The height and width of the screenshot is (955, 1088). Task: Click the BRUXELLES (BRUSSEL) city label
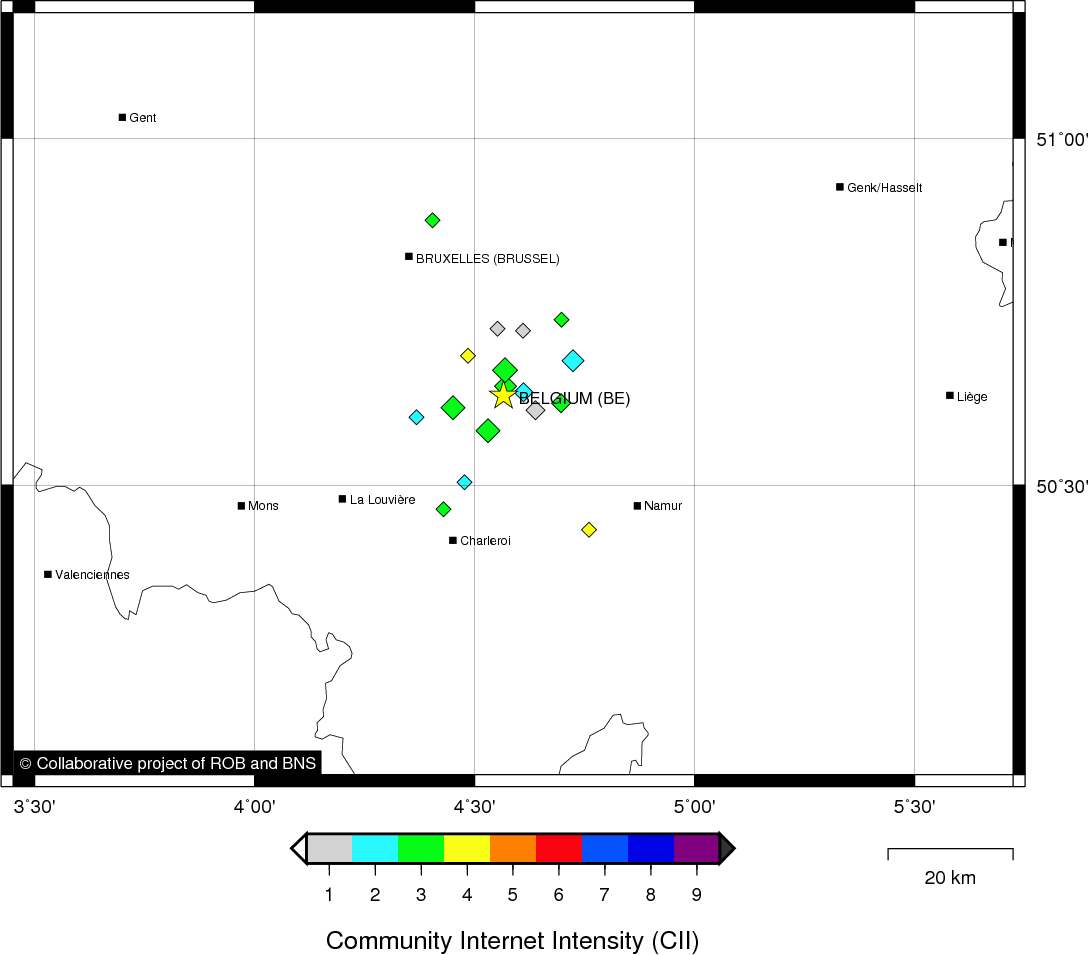pyautogui.click(x=487, y=258)
